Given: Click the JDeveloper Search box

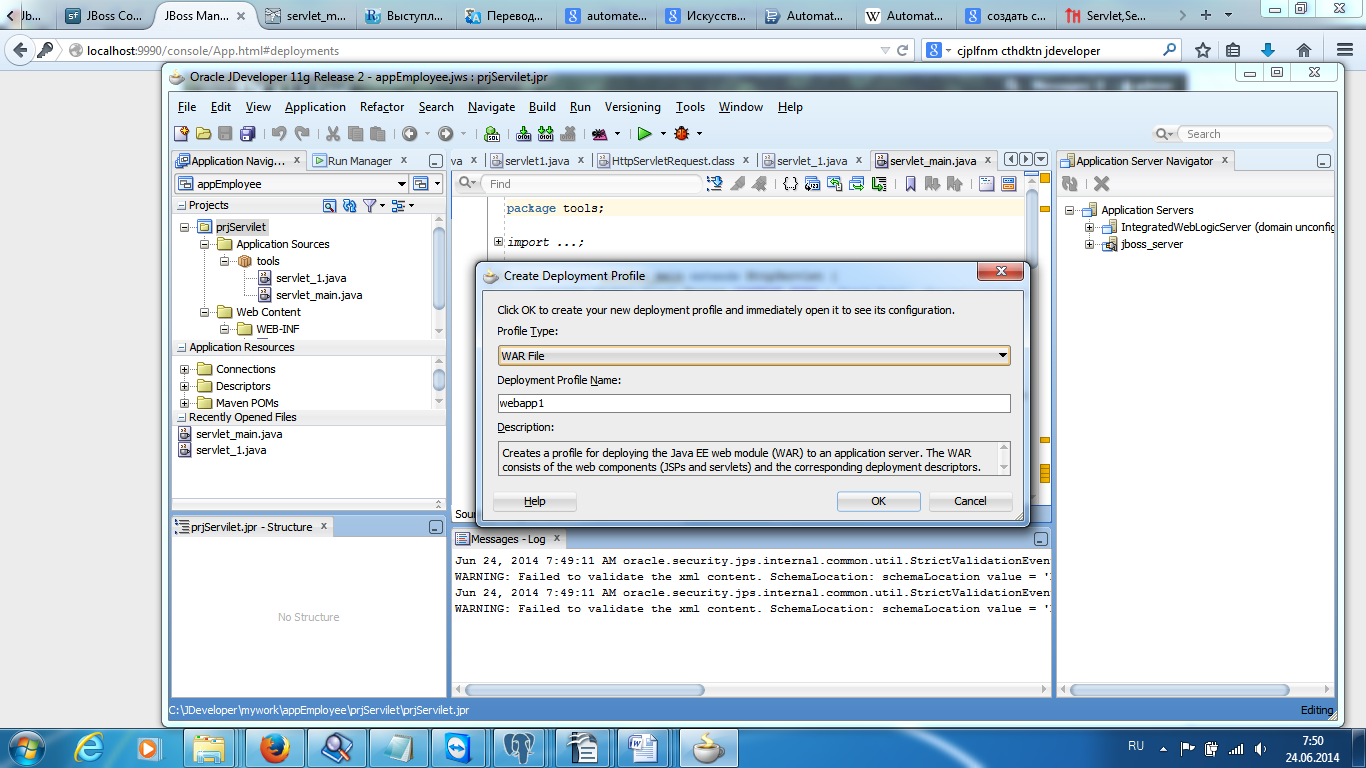Looking at the screenshot, I should 1256,134.
